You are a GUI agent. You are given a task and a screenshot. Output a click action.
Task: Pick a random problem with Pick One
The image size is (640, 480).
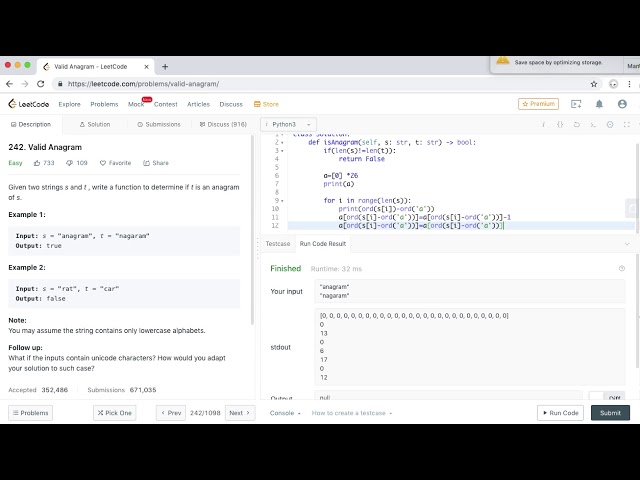coord(114,413)
